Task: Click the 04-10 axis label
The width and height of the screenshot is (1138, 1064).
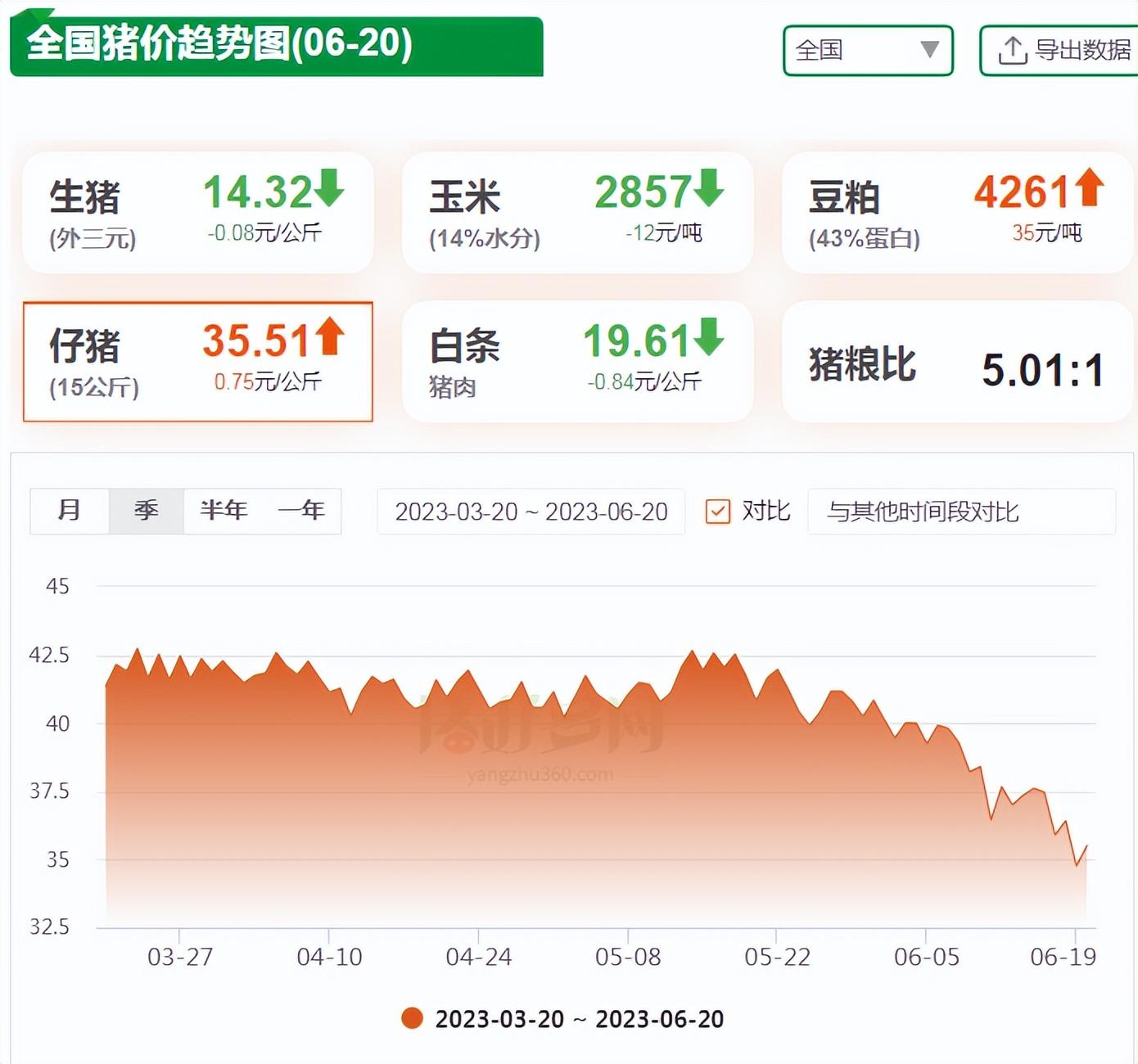Action: coord(329,957)
